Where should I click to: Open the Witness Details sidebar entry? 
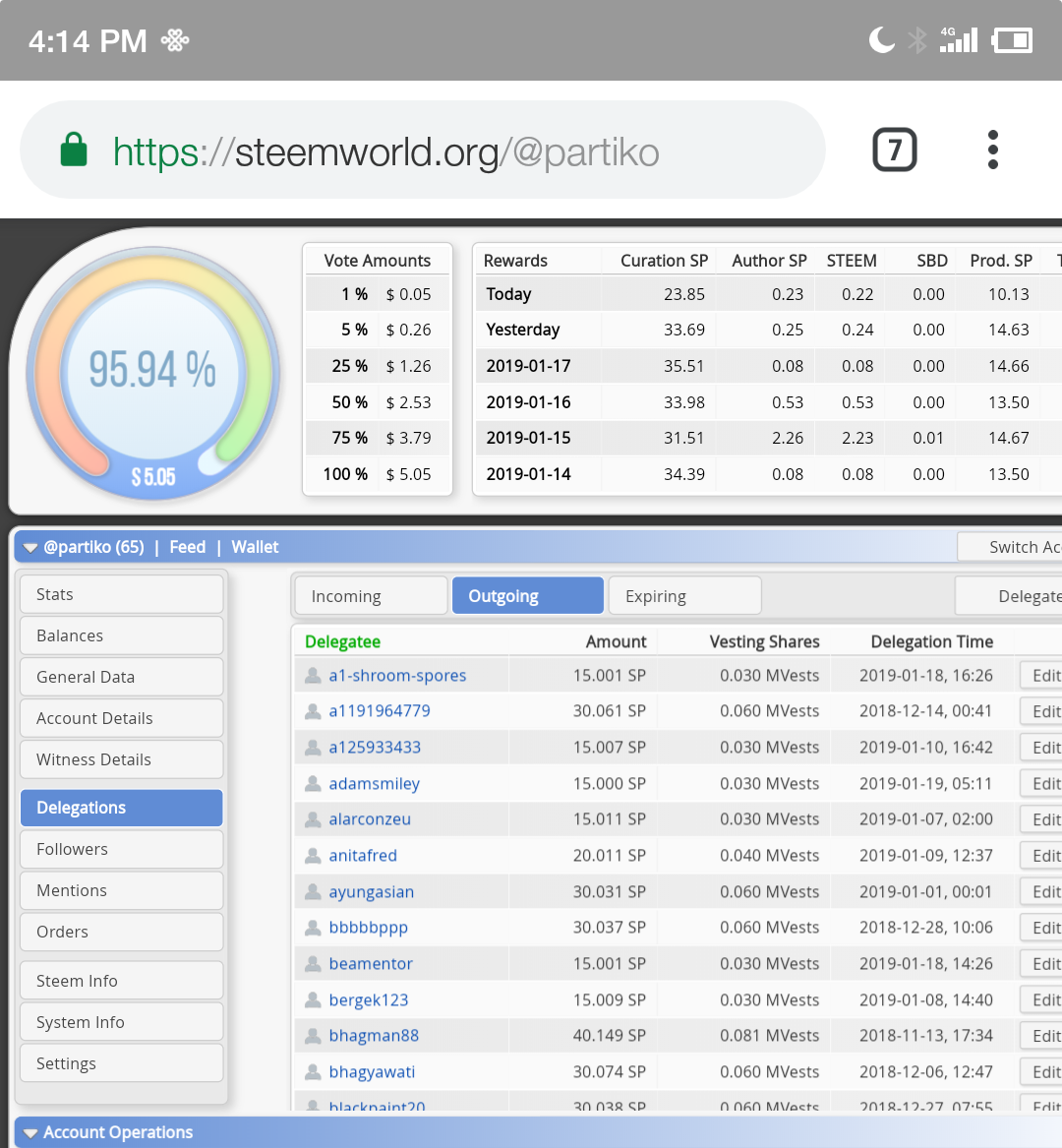[x=121, y=759]
